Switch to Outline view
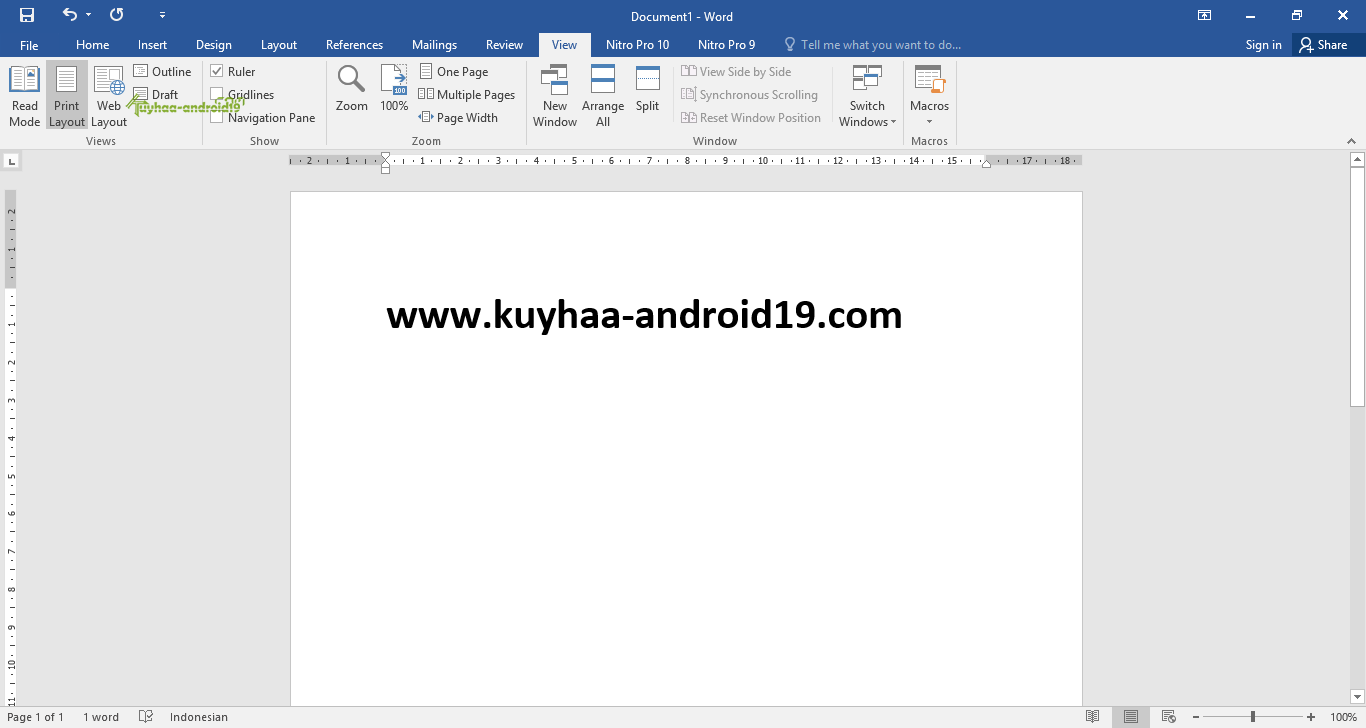 coord(163,72)
